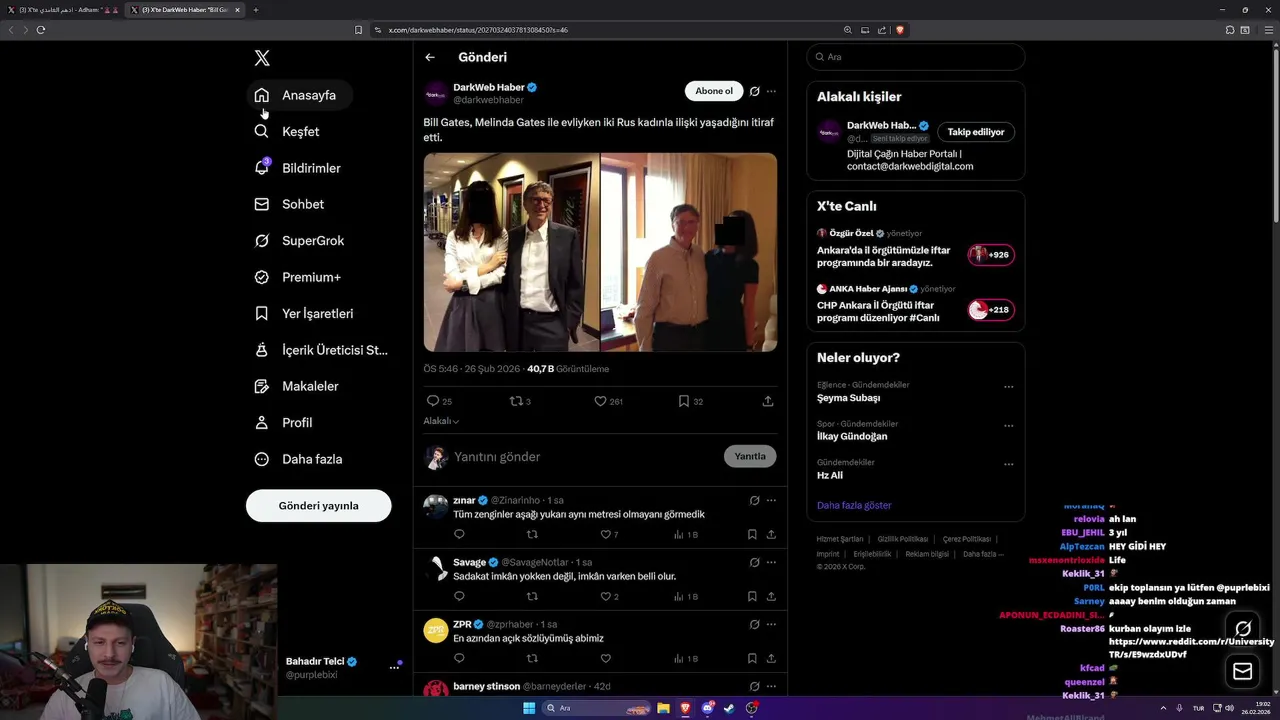The image size is (1280, 720).
Task: Open more options on ZPR's reply
Action: tap(771, 624)
